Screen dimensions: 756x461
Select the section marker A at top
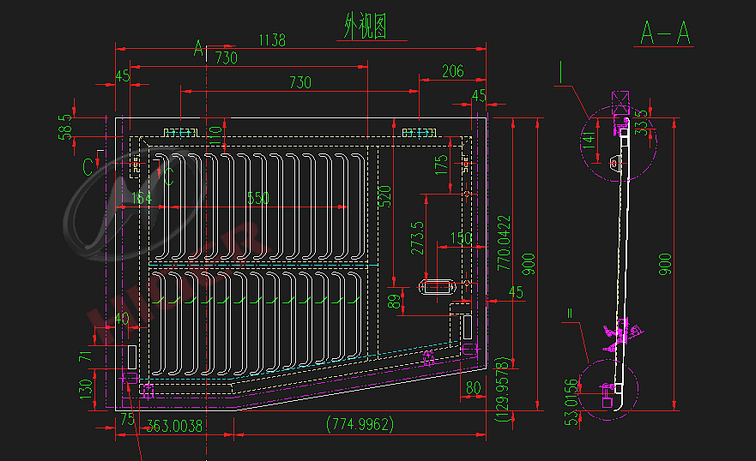[198, 48]
